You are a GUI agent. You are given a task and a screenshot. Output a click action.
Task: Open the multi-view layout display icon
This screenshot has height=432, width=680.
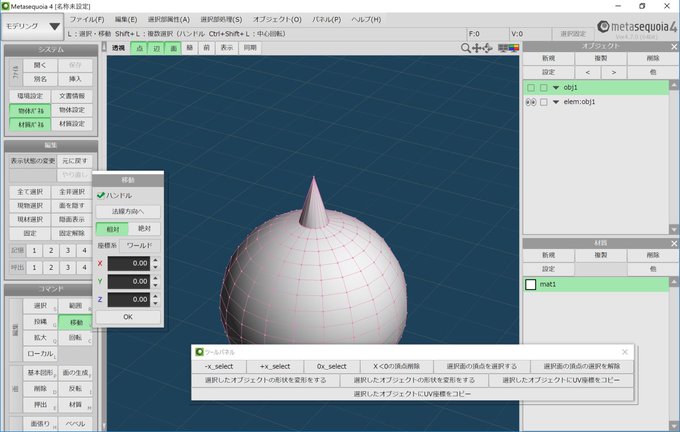pyautogui.click(x=503, y=48)
